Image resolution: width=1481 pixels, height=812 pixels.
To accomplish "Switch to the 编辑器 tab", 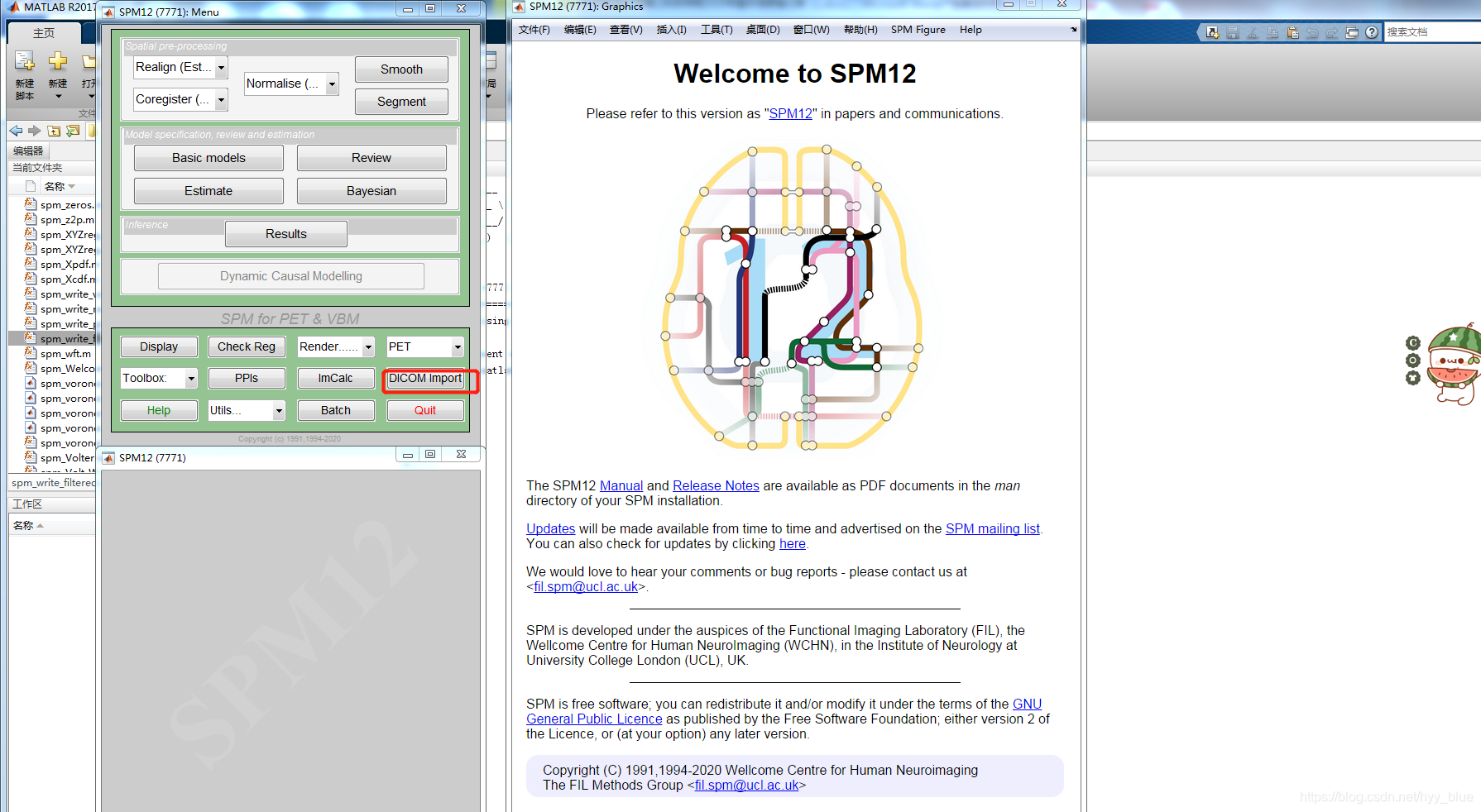I will tap(29, 150).
